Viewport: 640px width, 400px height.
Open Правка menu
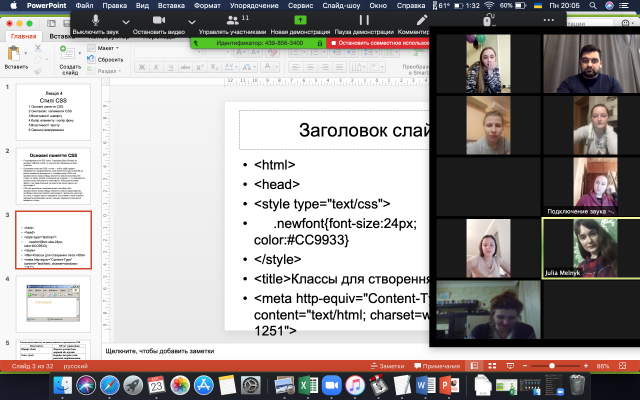click(x=114, y=5)
